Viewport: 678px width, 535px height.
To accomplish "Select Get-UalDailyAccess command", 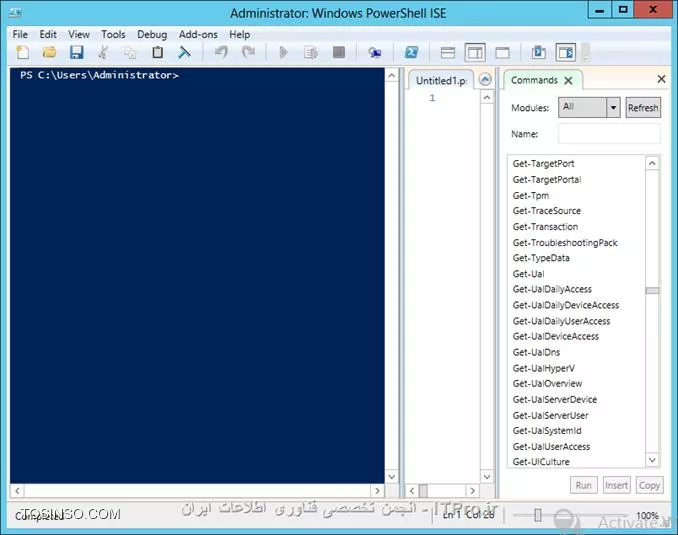I will [x=552, y=289].
